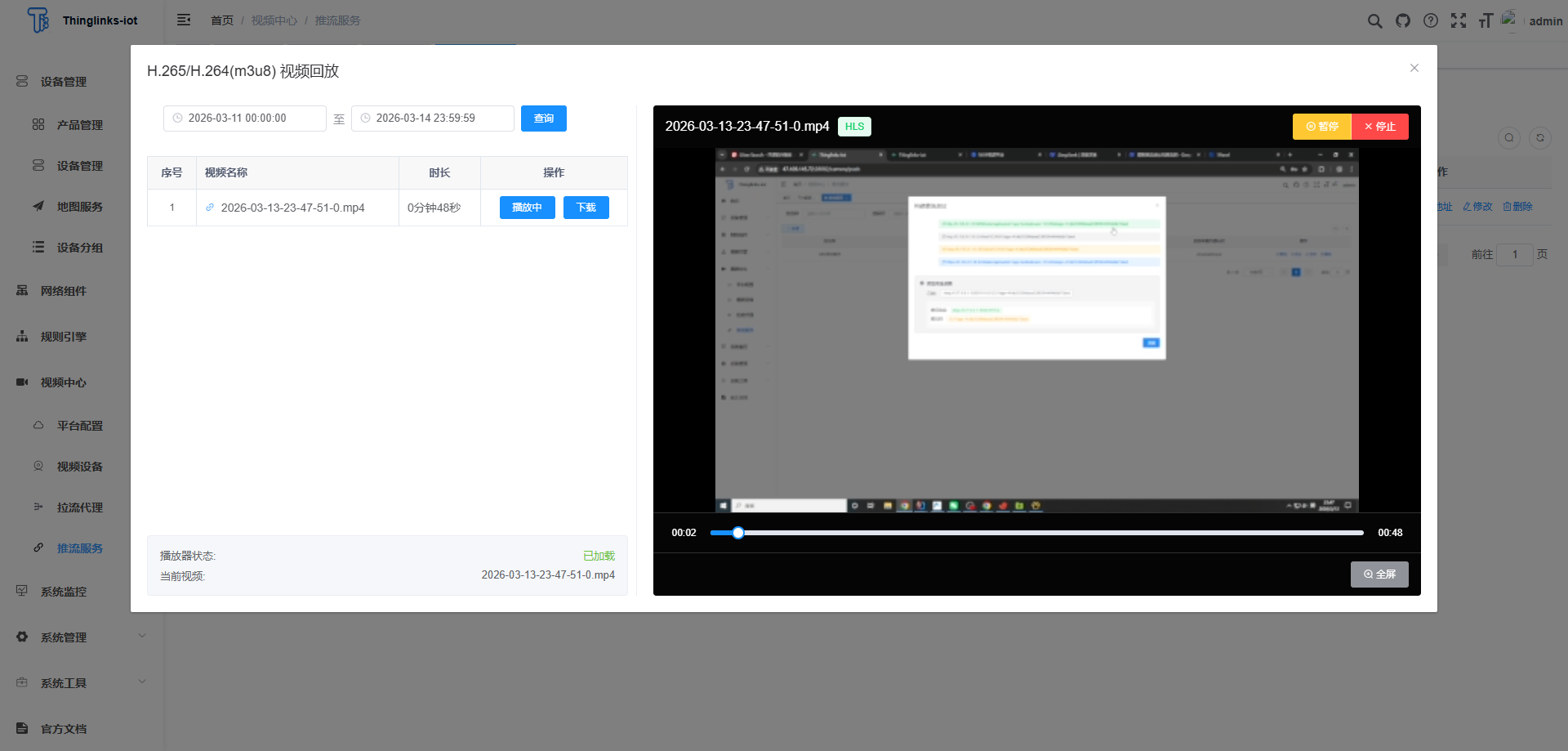Open 拉流代理 in the sidebar
Viewport: 1568px width, 751px height.
coord(79,507)
